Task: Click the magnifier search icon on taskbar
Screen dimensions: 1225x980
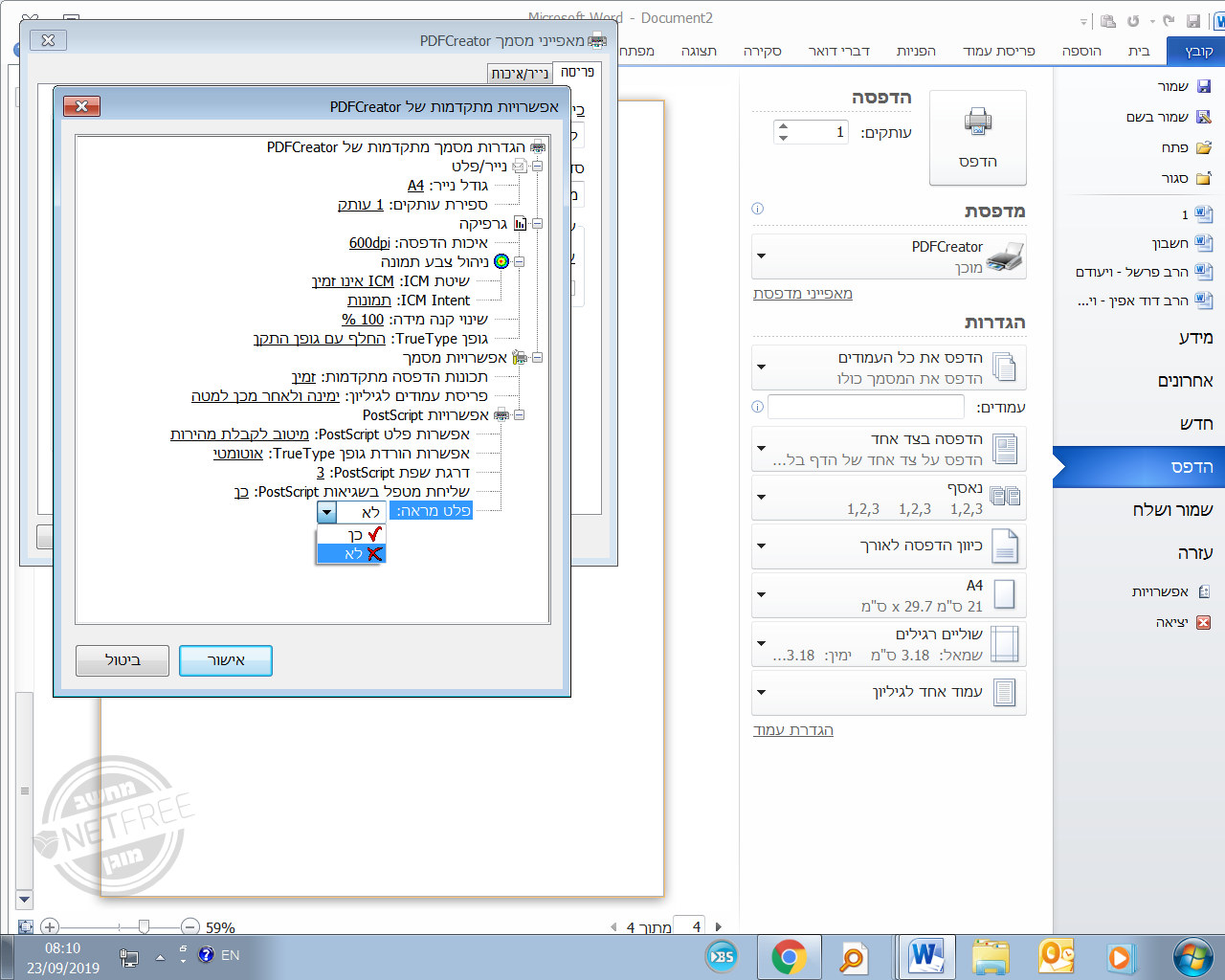Action: click(852, 956)
